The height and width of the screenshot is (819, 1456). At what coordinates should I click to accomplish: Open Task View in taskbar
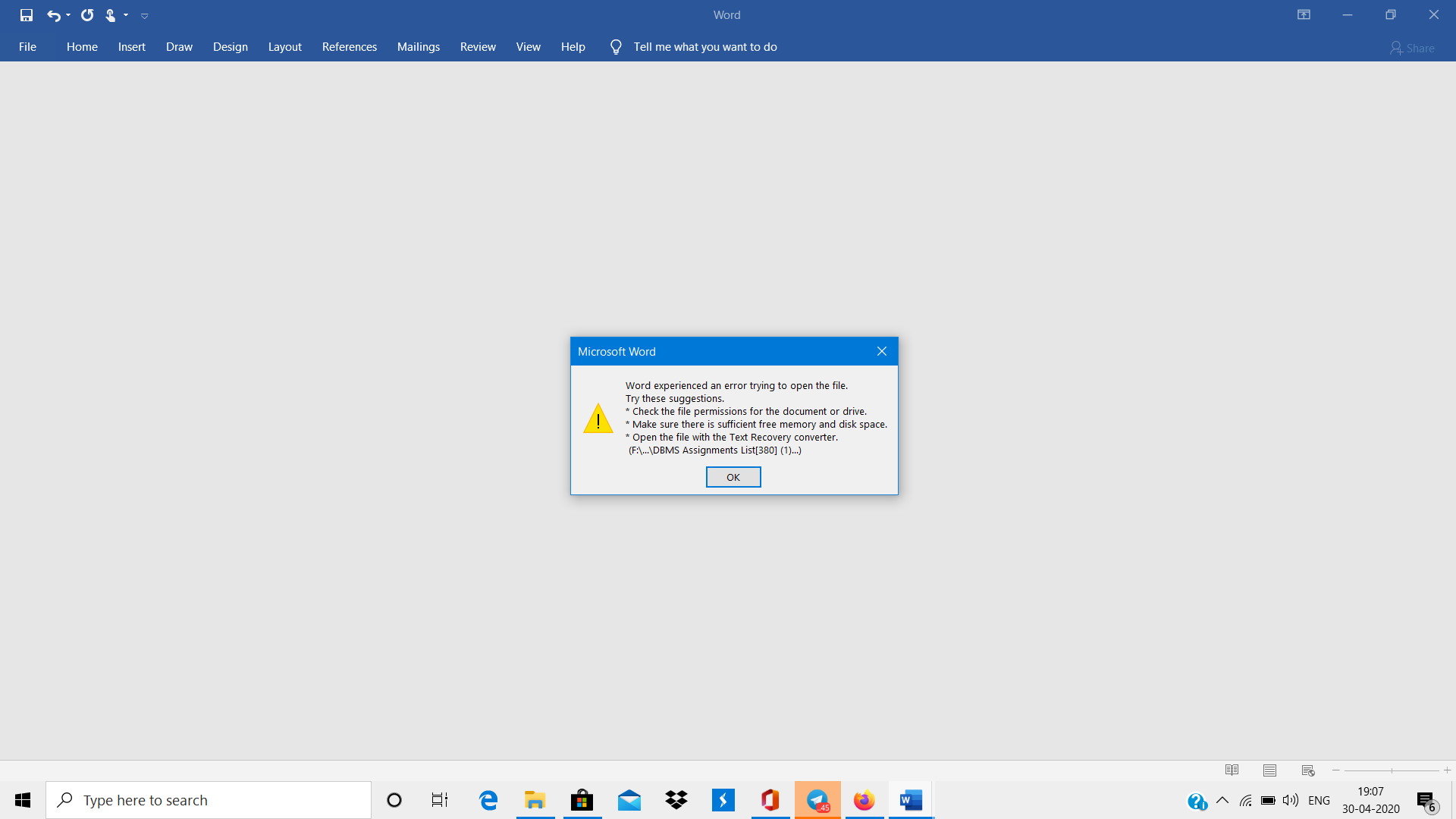[440, 800]
